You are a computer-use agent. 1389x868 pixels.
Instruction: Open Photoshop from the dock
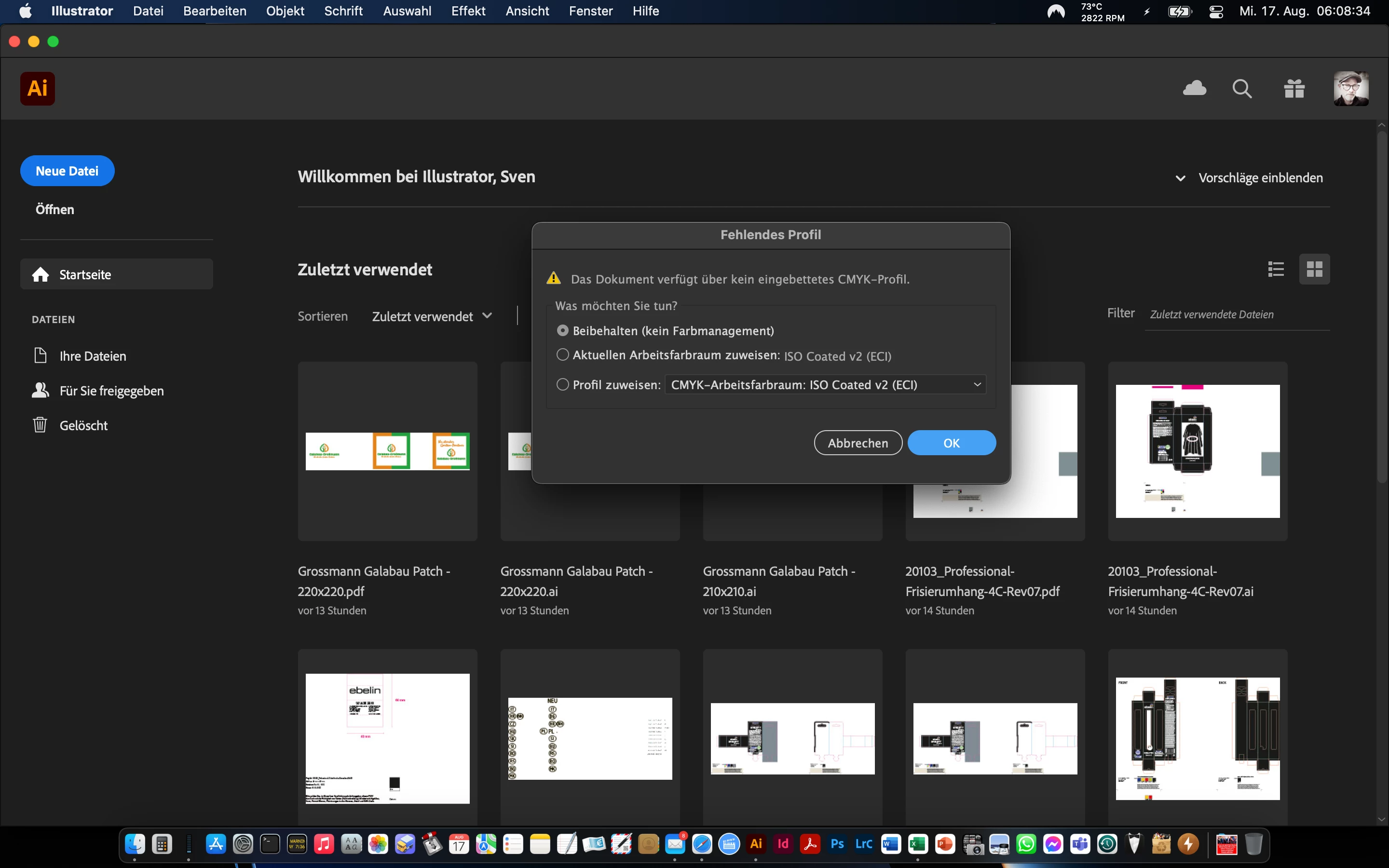pos(837,844)
